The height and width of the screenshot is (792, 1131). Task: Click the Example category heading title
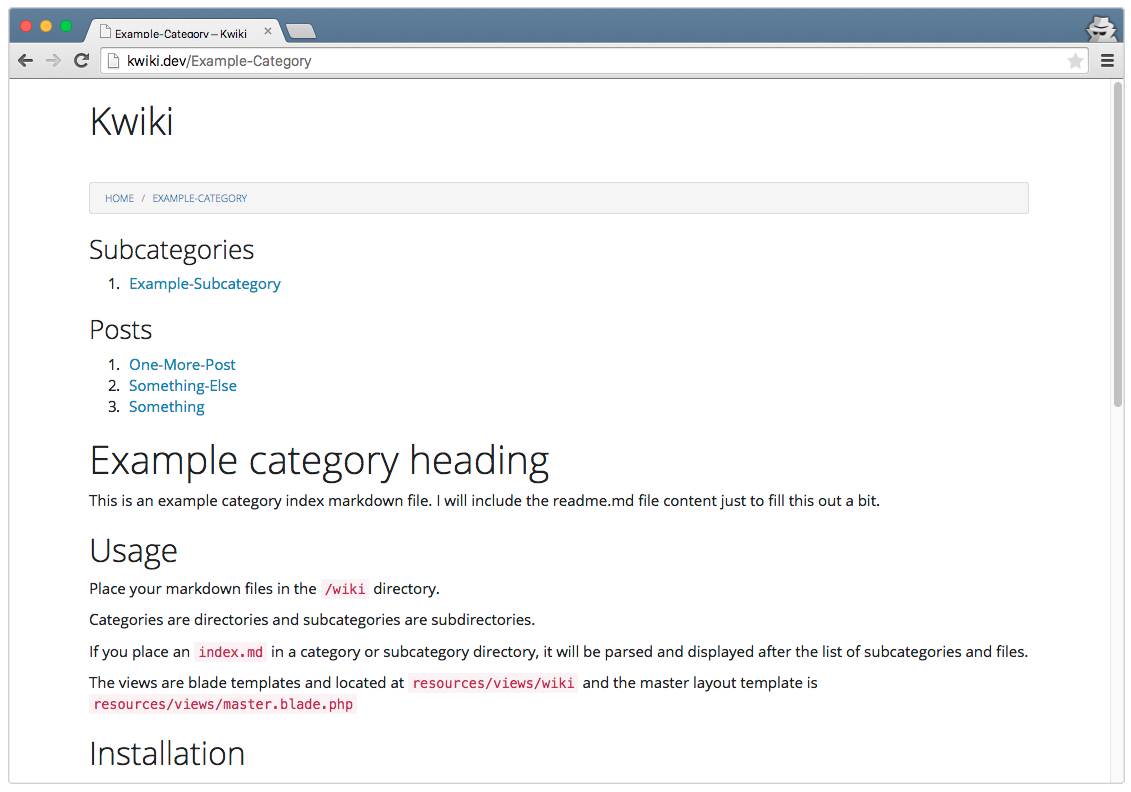tap(319, 461)
